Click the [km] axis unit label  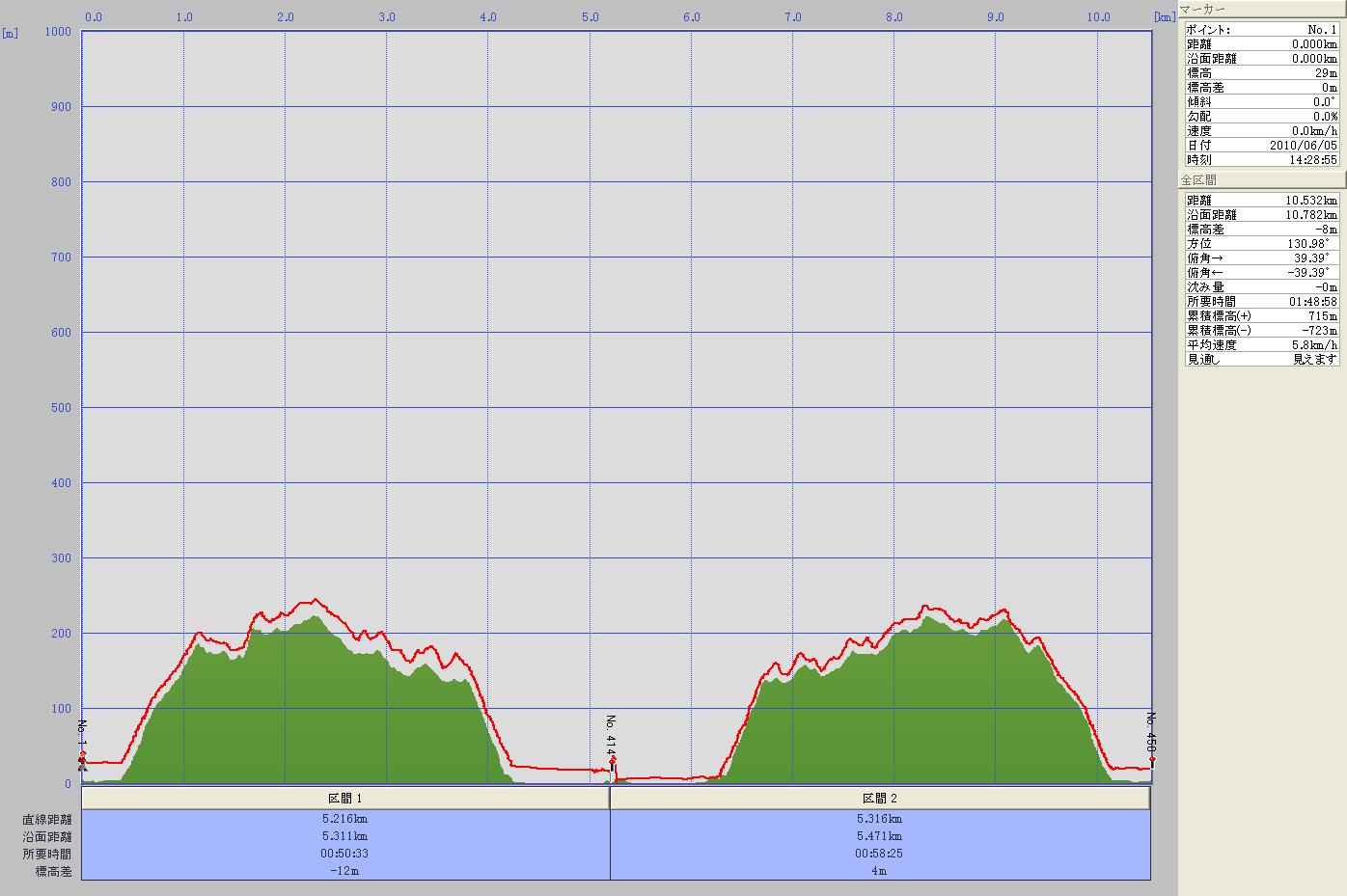coord(1165,16)
